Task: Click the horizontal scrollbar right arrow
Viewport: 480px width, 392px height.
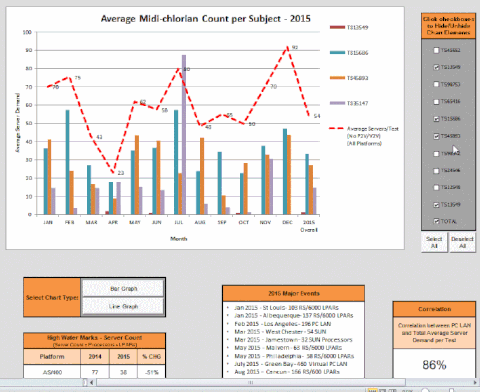Action: click(x=475, y=382)
